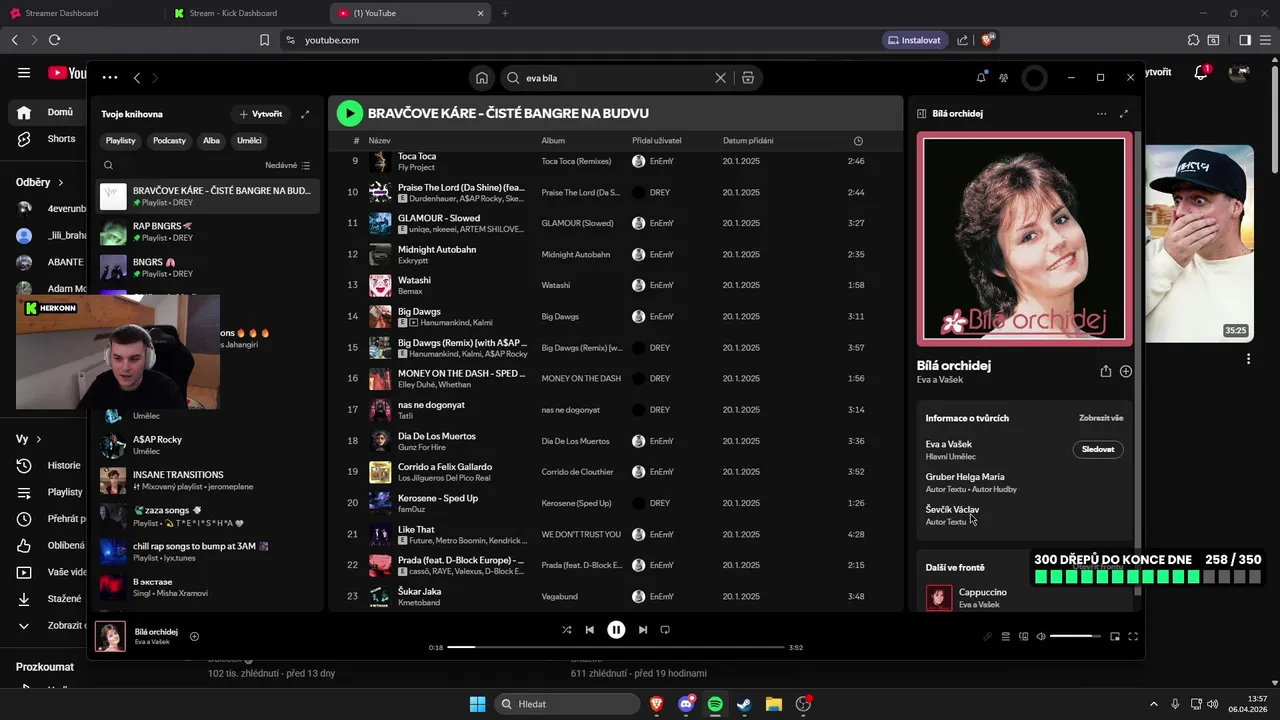Image resolution: width=1280 pixels, height=720 pixels.
Task: Select chill rap songs to bump at 3AM
Action: coord(208,552)
